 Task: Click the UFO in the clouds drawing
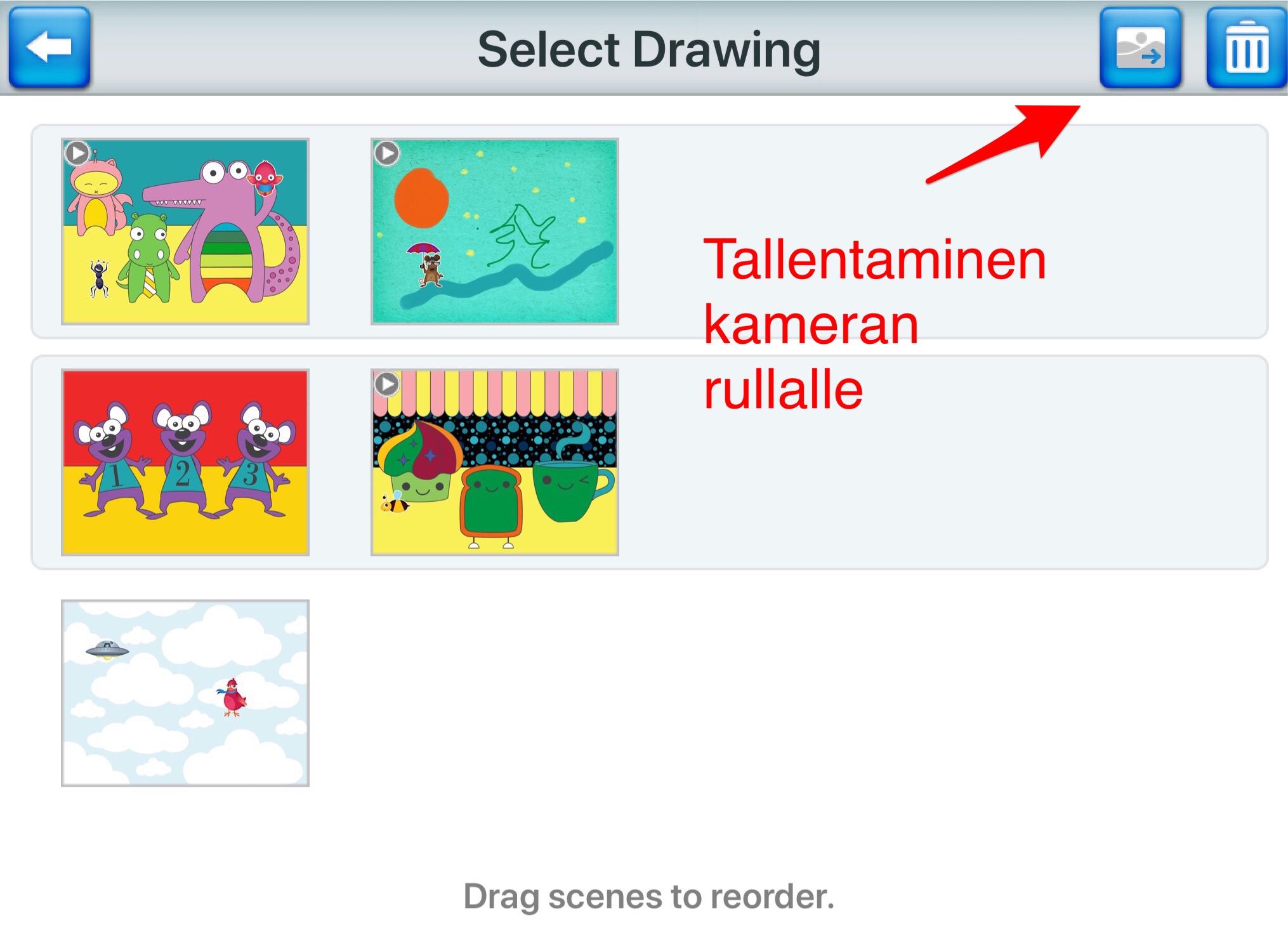107,648
